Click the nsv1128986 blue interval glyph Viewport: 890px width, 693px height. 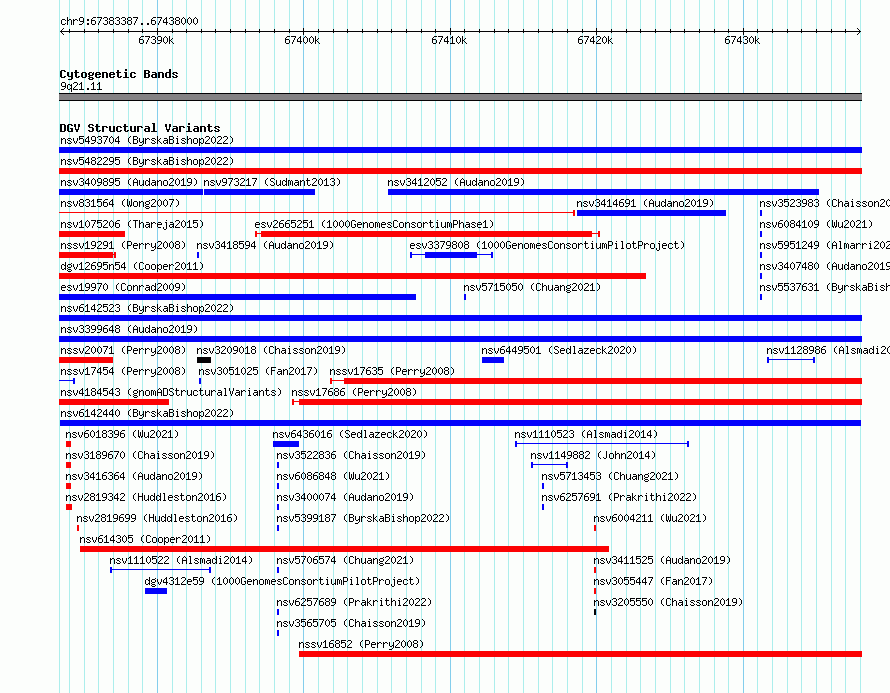[x=791, y=360]
